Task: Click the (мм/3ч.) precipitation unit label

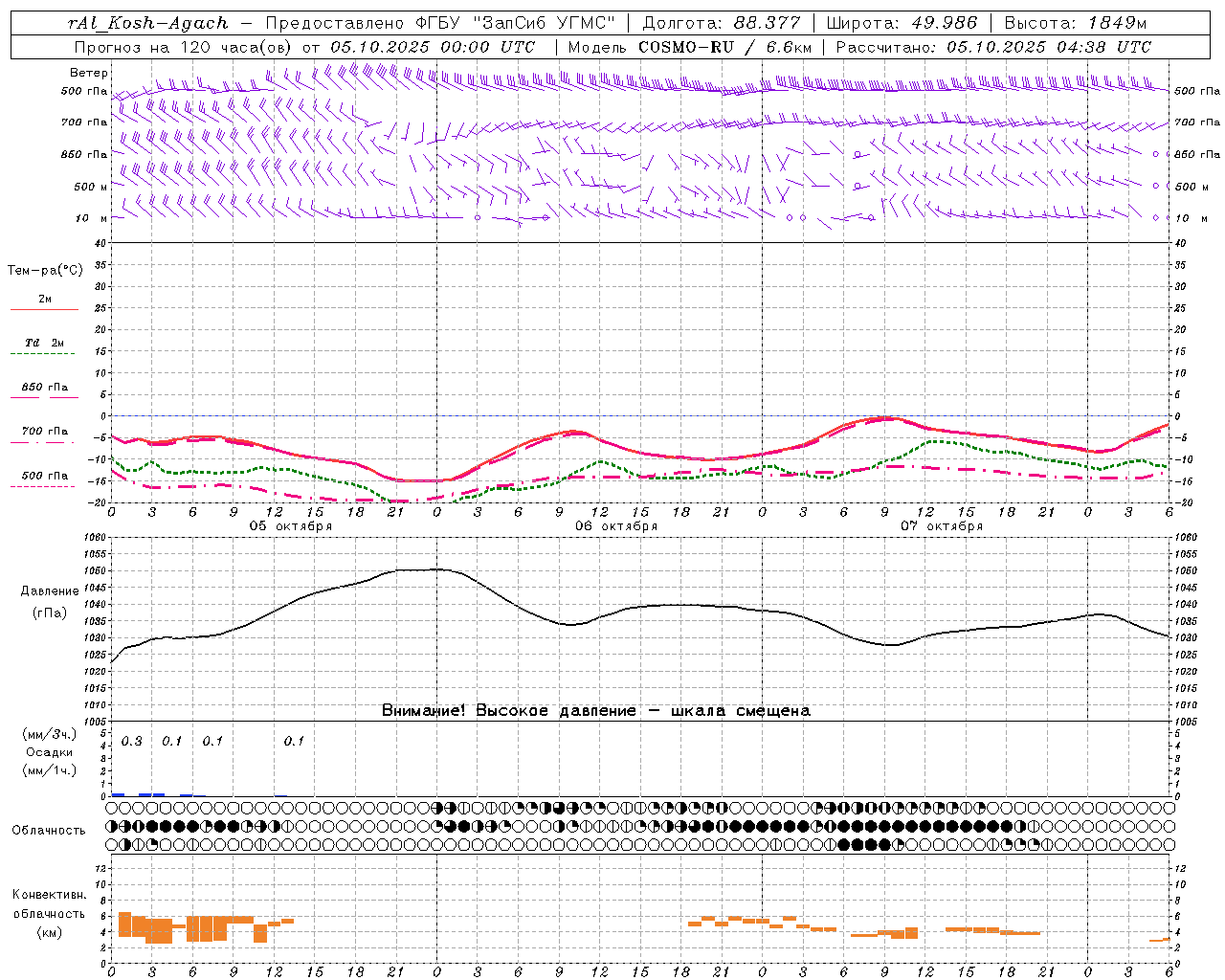Action: 50,735
